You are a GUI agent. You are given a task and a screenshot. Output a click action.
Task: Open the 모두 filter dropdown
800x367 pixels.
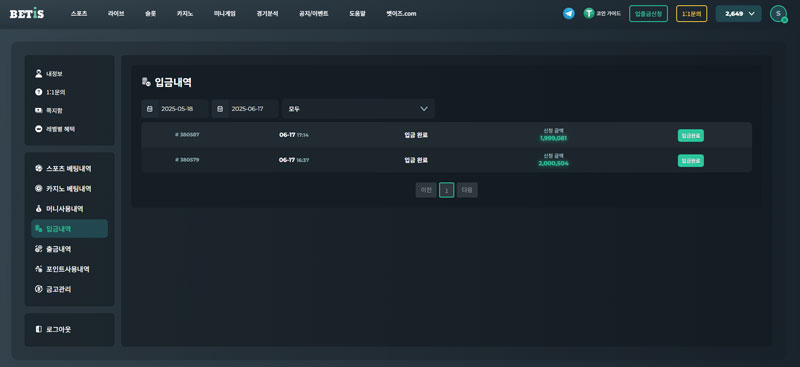point(358,109)
